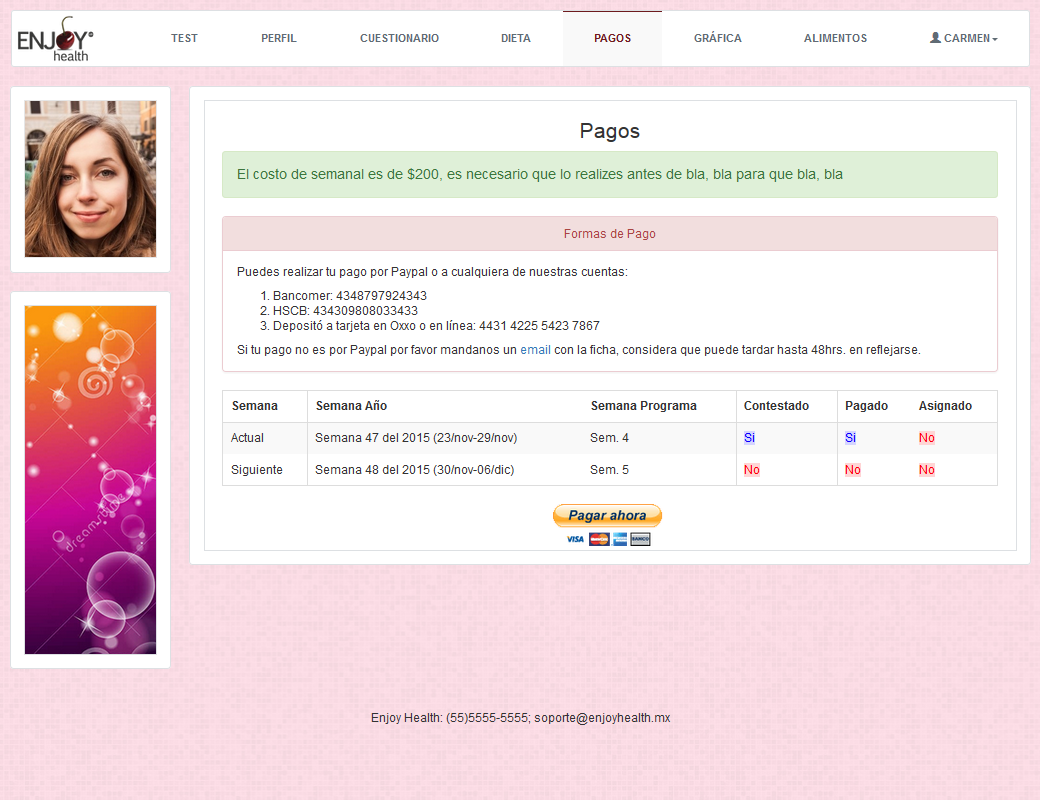Click the American Express card icon
This screenshot has width=1040, height=800.
(x=620, y=539)
